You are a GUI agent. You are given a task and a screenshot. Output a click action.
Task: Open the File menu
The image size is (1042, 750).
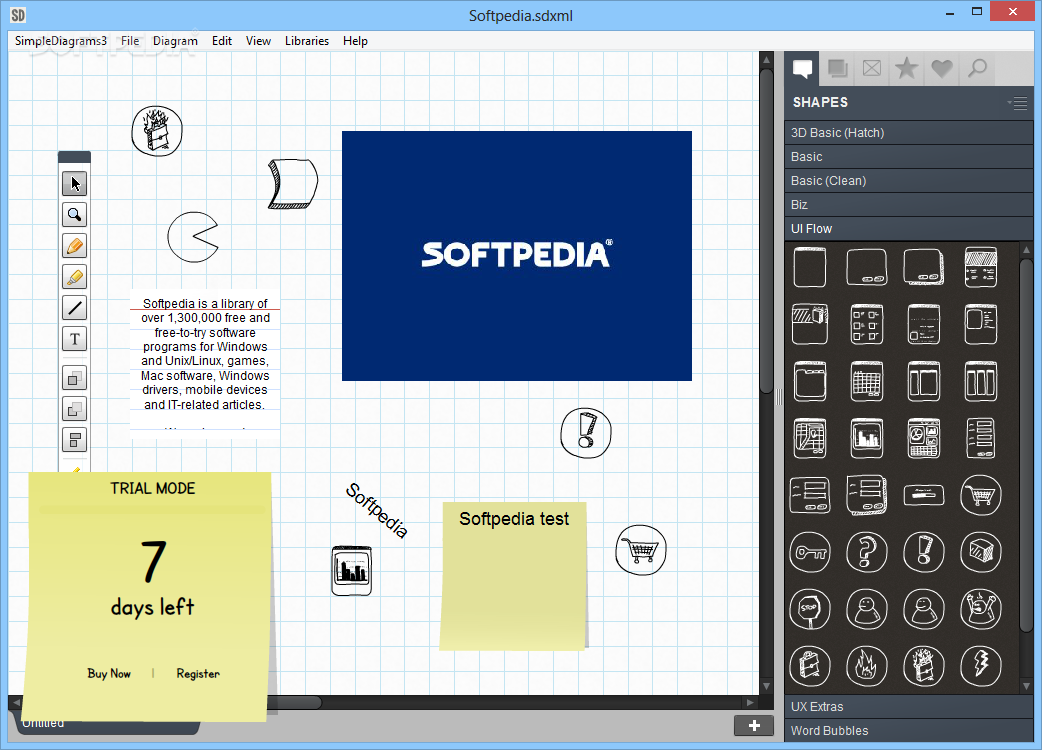(x=130, y=41)
